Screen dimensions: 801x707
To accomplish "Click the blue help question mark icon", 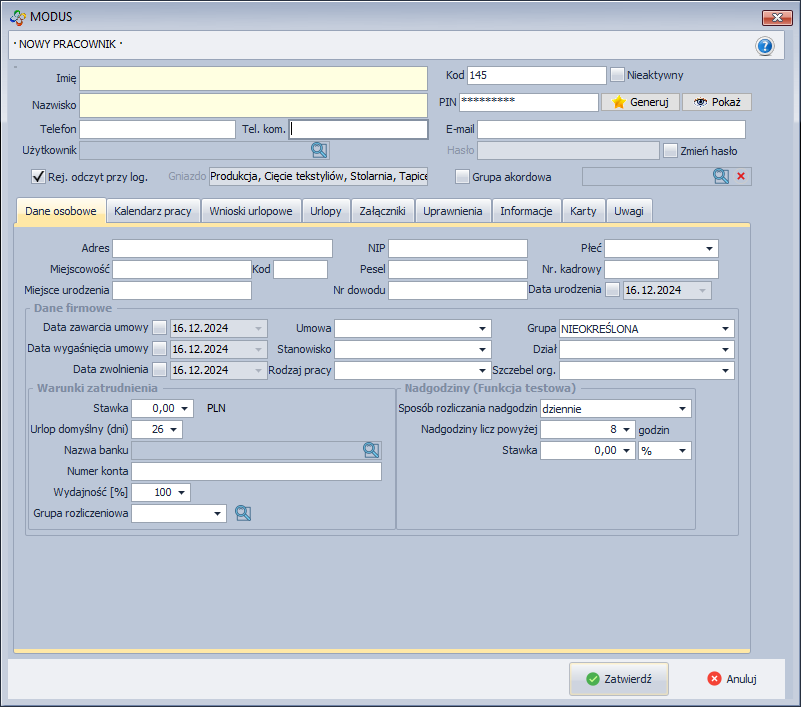I will point(765,46).
